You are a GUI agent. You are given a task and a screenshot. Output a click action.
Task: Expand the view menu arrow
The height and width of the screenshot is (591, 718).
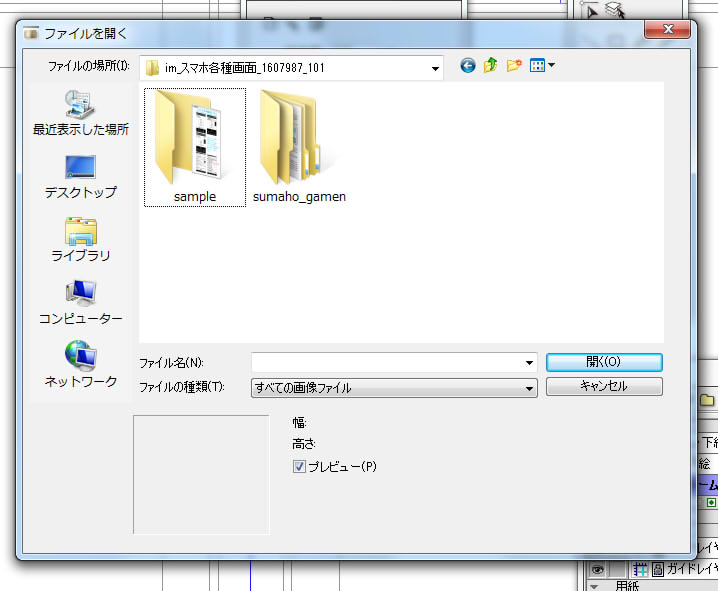(551, 65)
